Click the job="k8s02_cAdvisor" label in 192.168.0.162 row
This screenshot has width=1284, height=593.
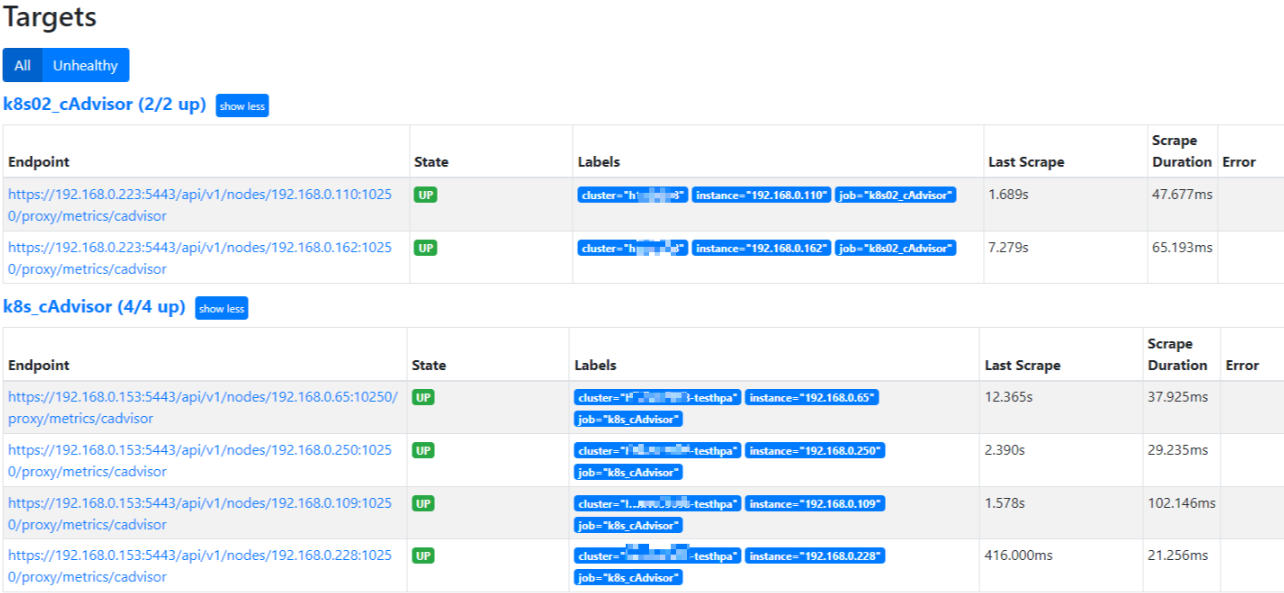[896, 248]
